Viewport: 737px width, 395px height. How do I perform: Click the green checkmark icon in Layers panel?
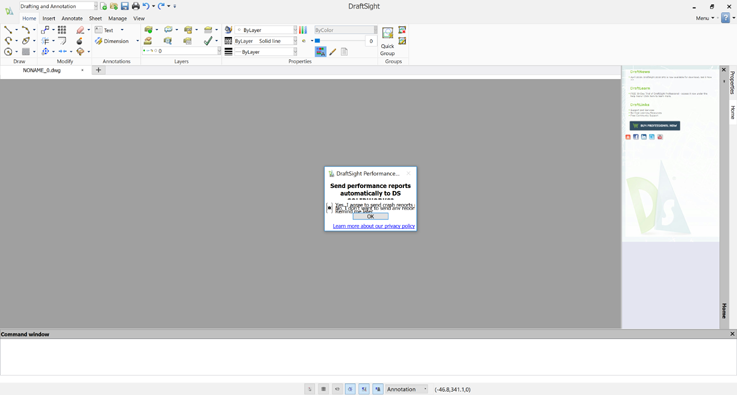(x=208, y=41)
